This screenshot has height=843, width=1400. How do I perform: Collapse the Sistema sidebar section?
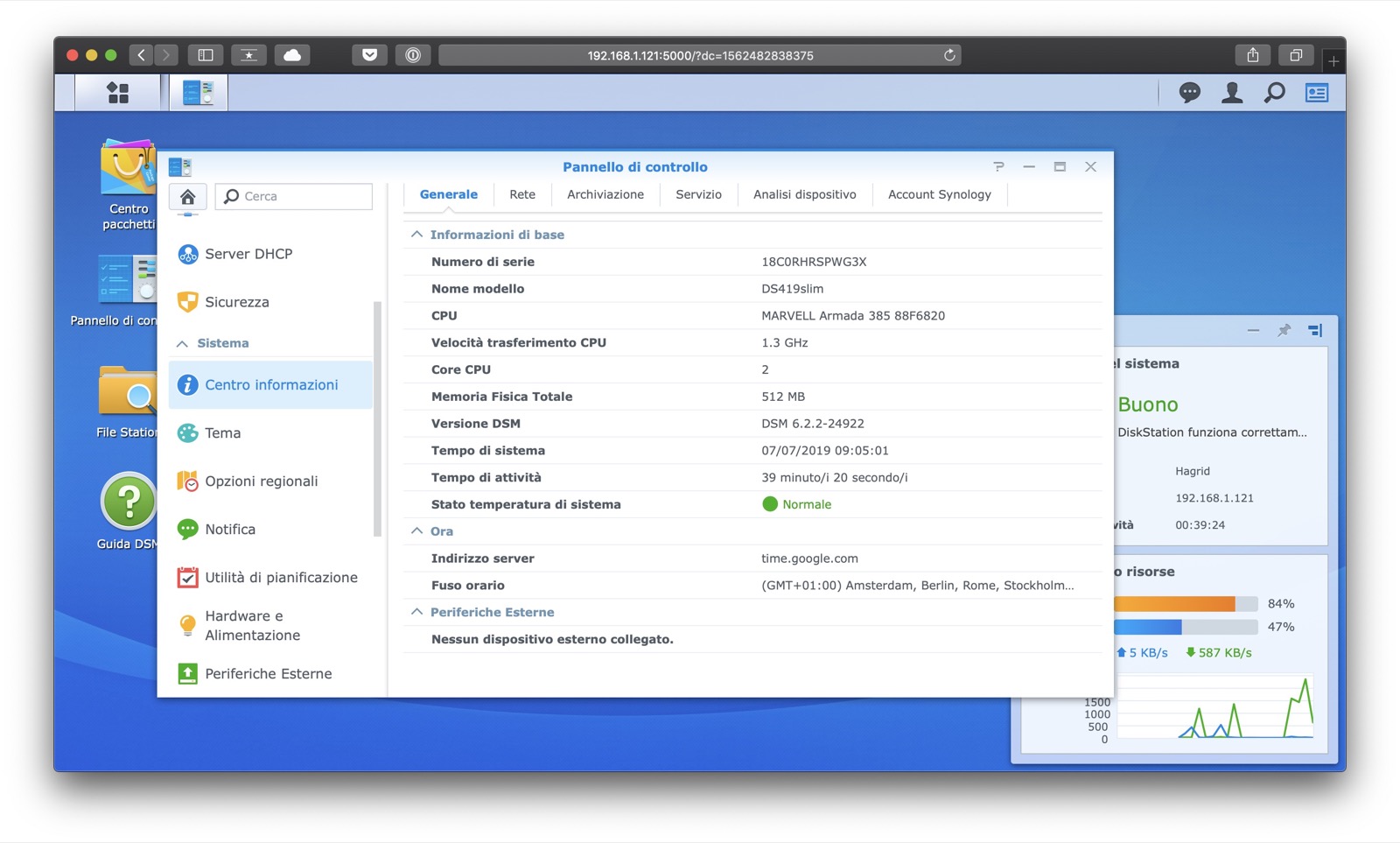(182, 343)
